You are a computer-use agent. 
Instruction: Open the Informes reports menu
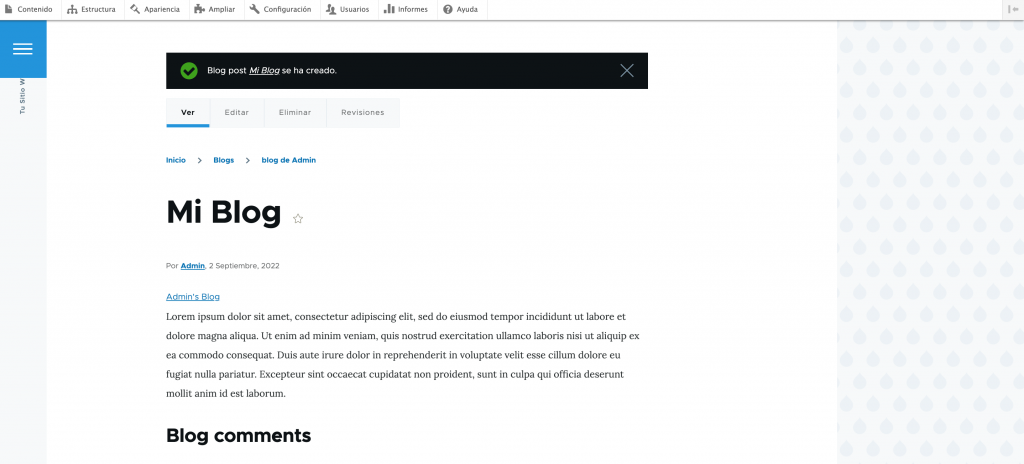click(405, 9)
